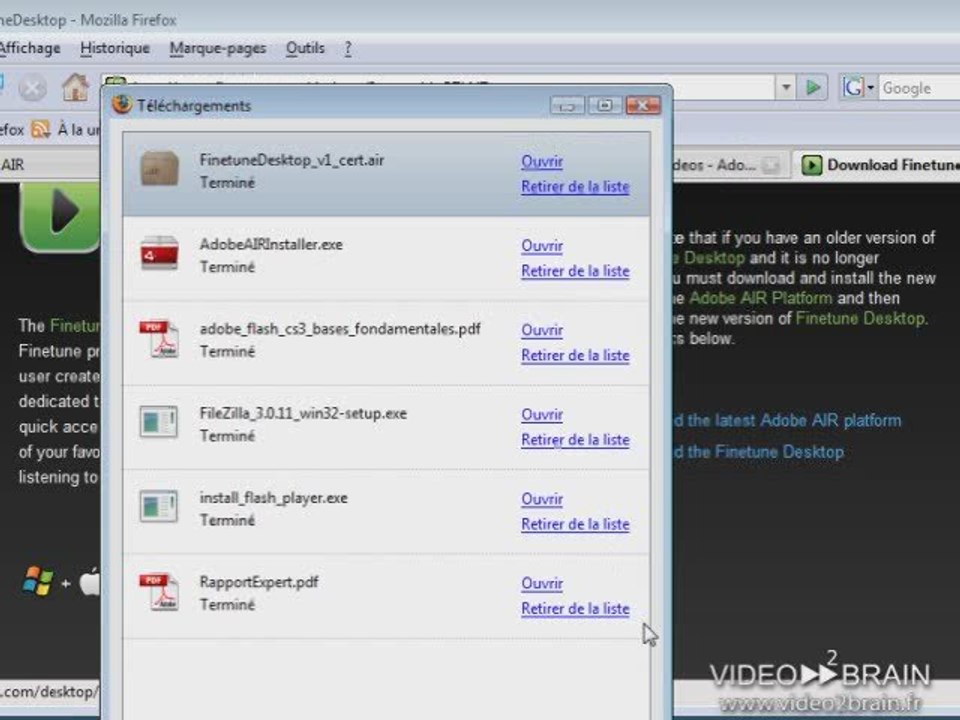
Task: Remove RapportExpert.pdf from the list
Action: click(575, 609)
